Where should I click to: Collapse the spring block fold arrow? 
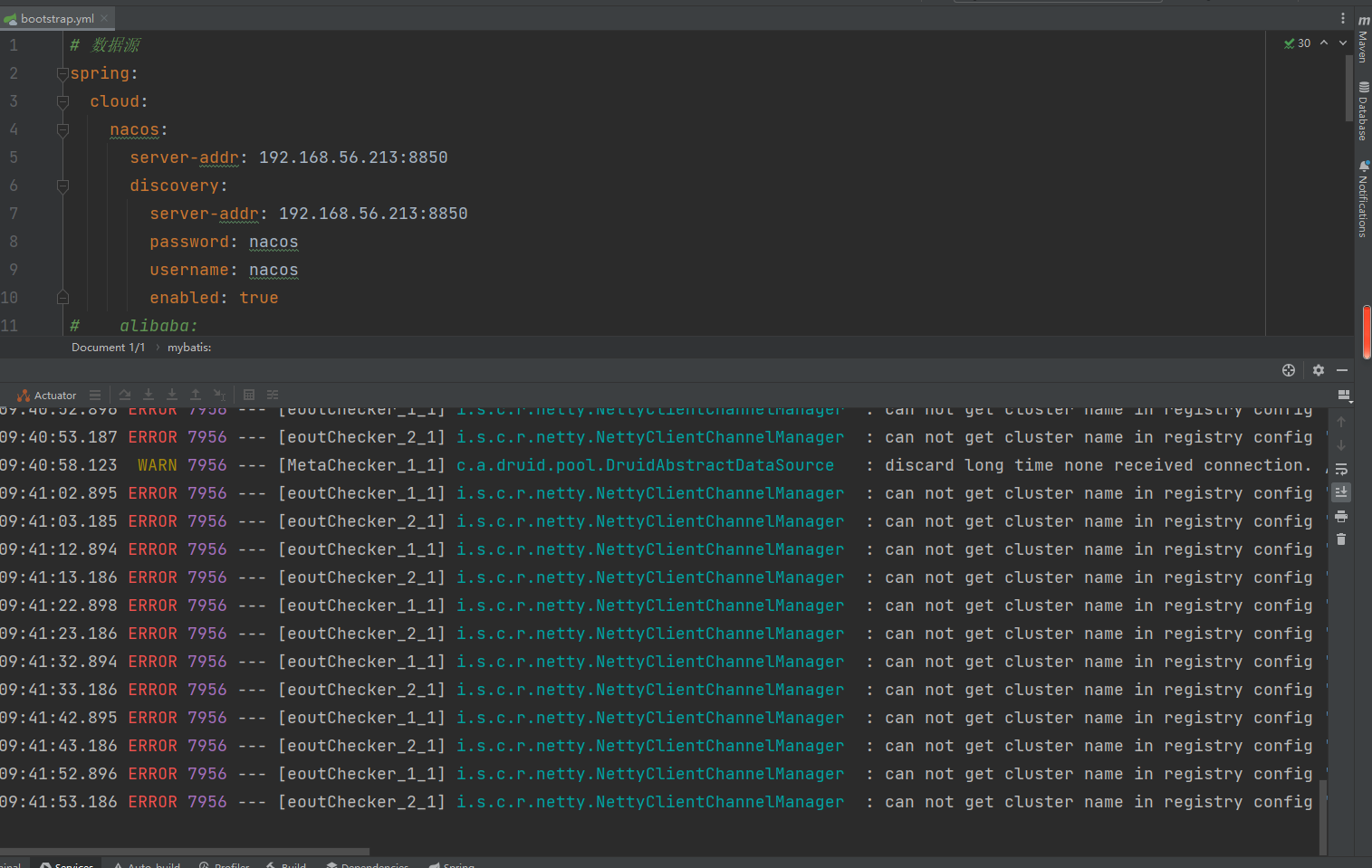pos(62,73)
